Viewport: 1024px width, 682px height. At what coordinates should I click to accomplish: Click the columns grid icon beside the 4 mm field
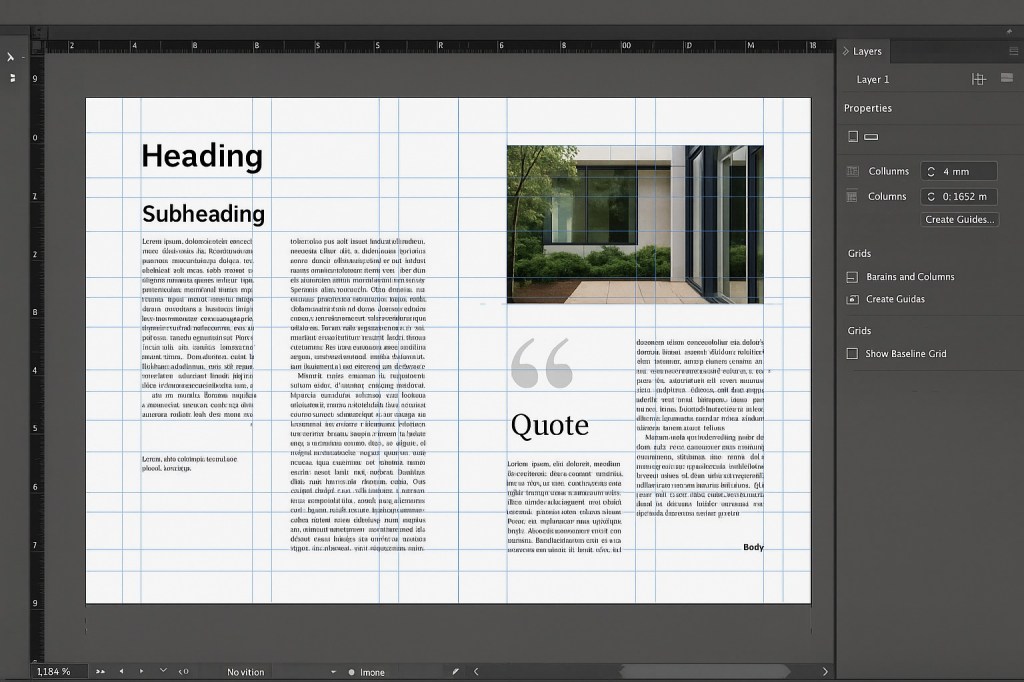coord(853,170)
